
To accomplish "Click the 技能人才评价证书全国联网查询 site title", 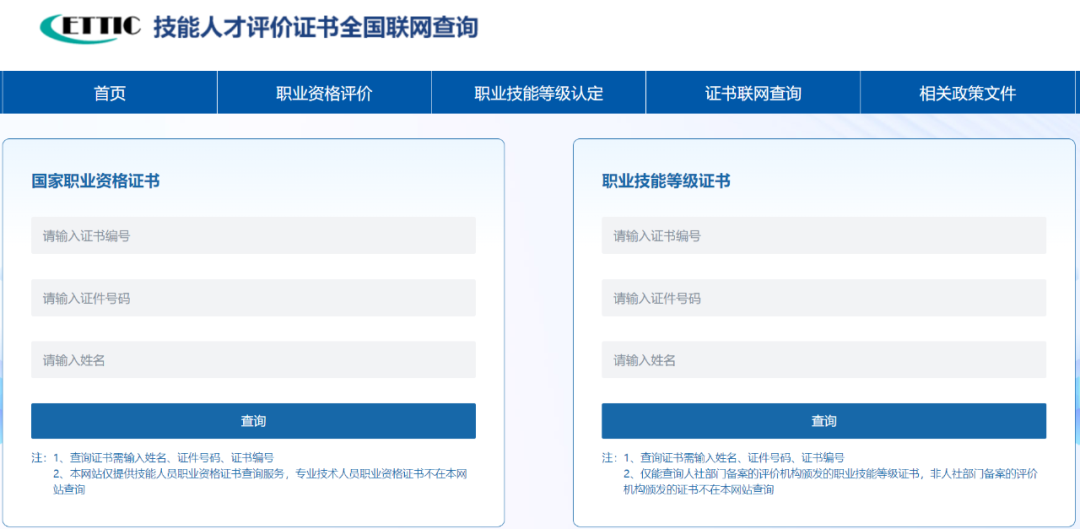I will [315, 28].
